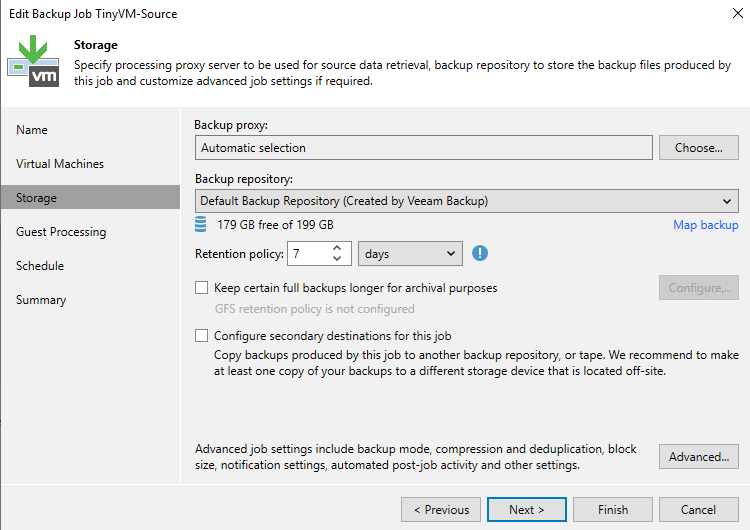Enable keeping full backups for archival purposes

pyautogui.click(x=202, y=288)
